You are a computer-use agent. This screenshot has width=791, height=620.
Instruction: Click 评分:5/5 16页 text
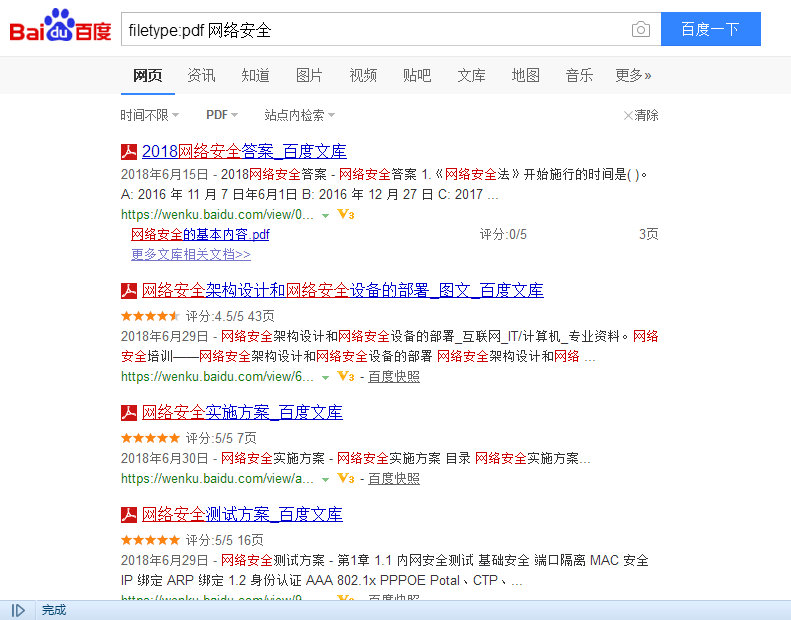tap(224, 540)
